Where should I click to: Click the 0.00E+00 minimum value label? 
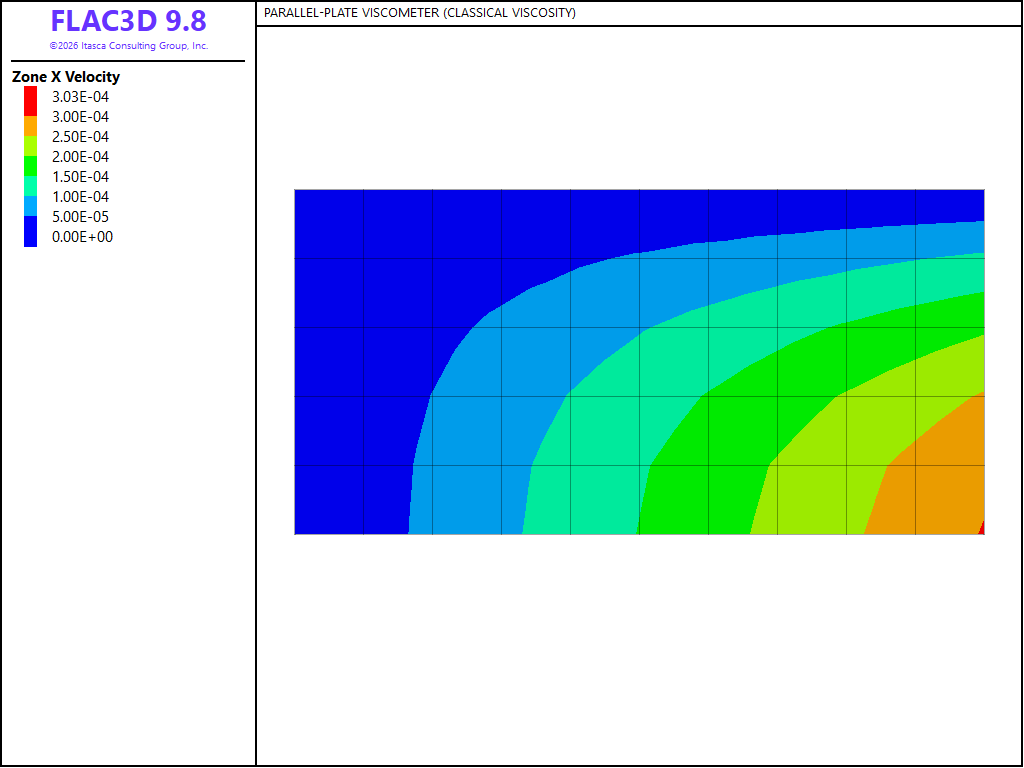[x=82, y=237]
